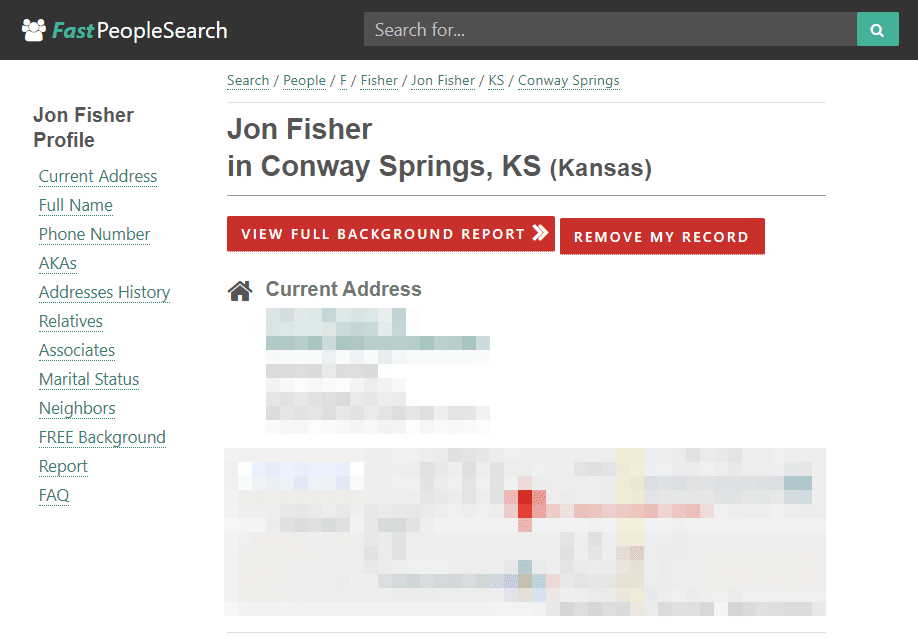This screenshot has height=638, width=918.
Task: Jump to Current Address in sidebar
Action: tap(98, 176)
